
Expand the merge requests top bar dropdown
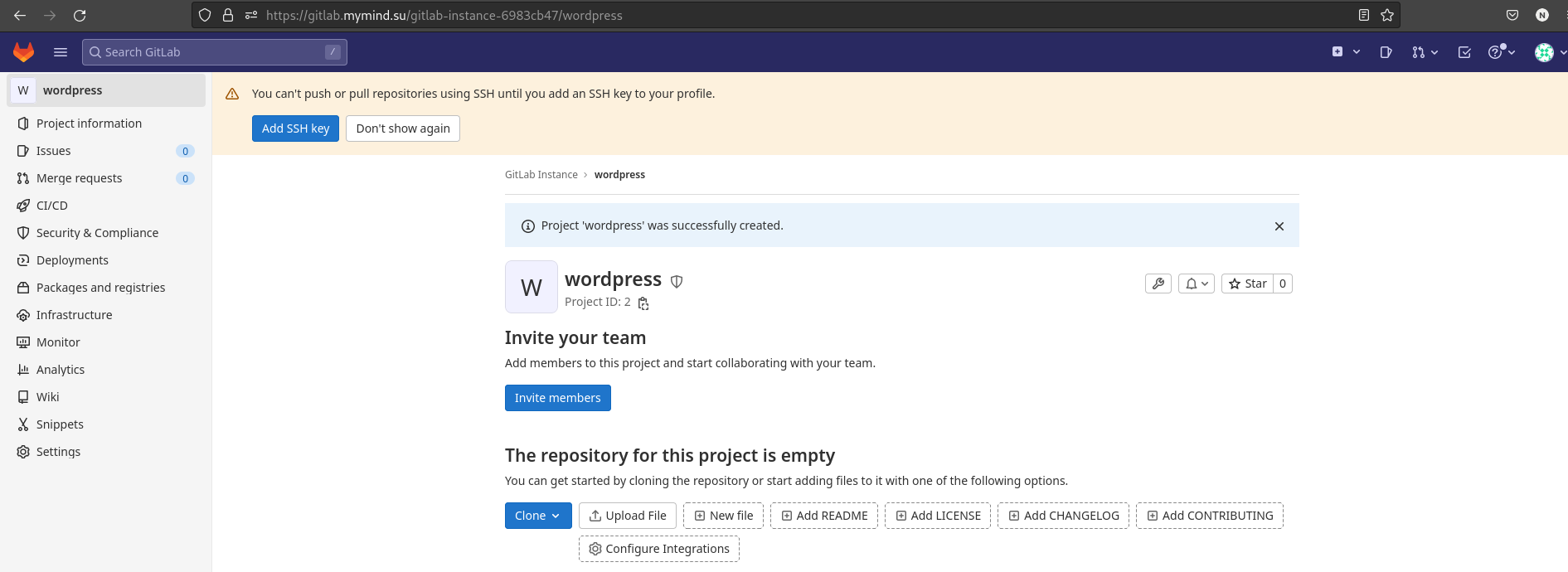[1425, 52]
